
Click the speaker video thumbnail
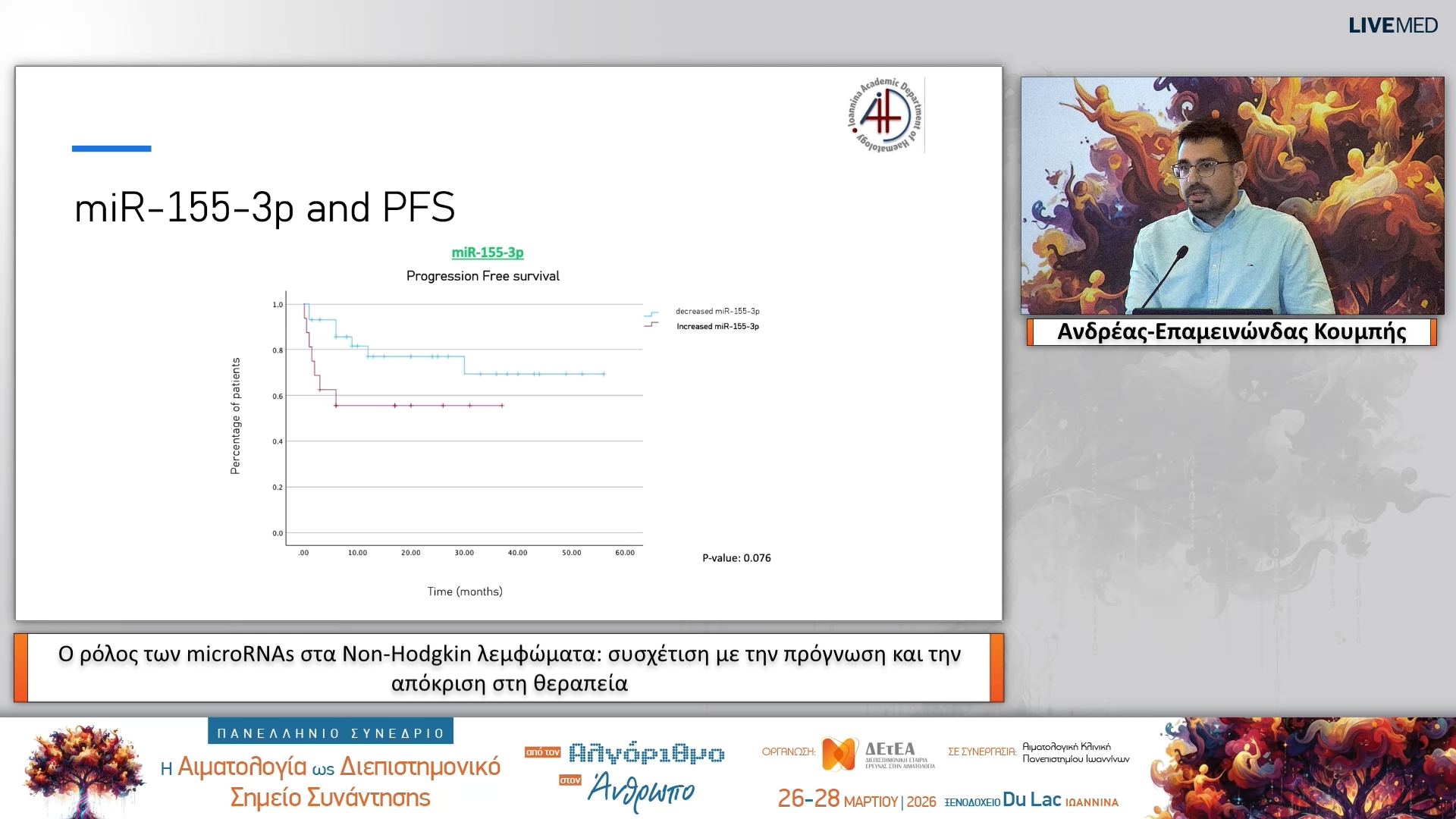point(1232,195)
